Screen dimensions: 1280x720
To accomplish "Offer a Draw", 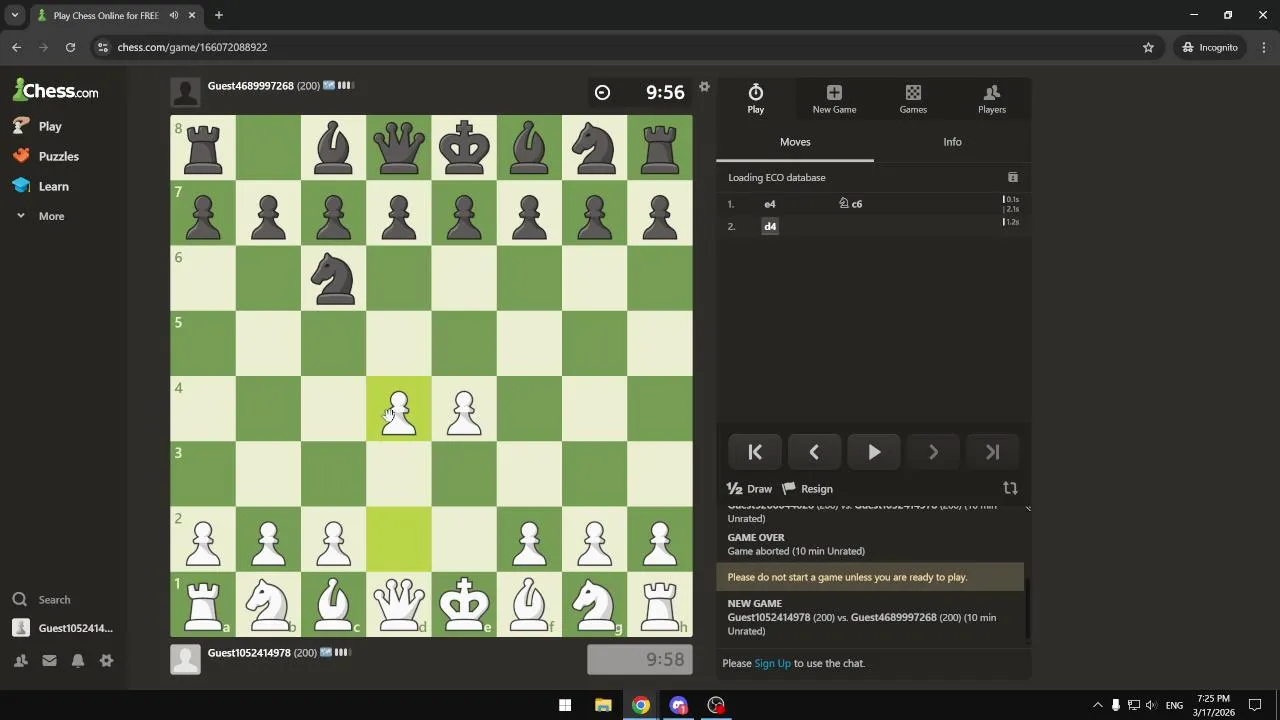I will coord(749,489).
